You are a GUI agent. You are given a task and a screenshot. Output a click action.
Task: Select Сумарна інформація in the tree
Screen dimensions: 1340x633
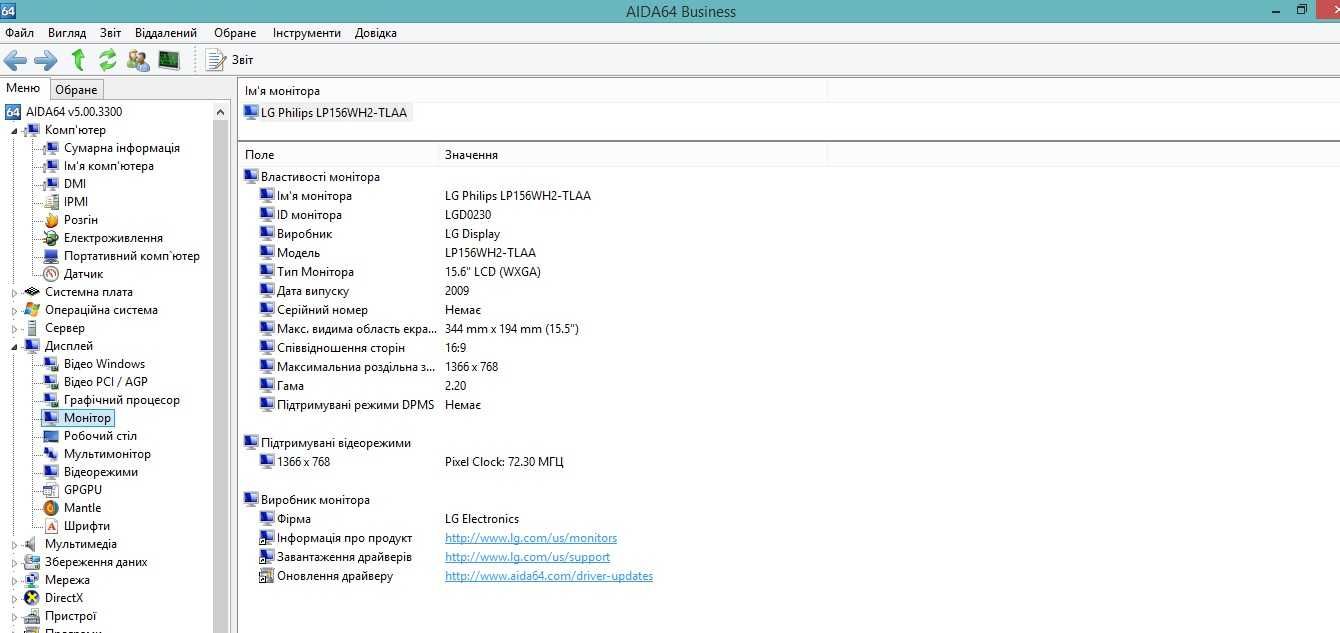tap(122, 148)
